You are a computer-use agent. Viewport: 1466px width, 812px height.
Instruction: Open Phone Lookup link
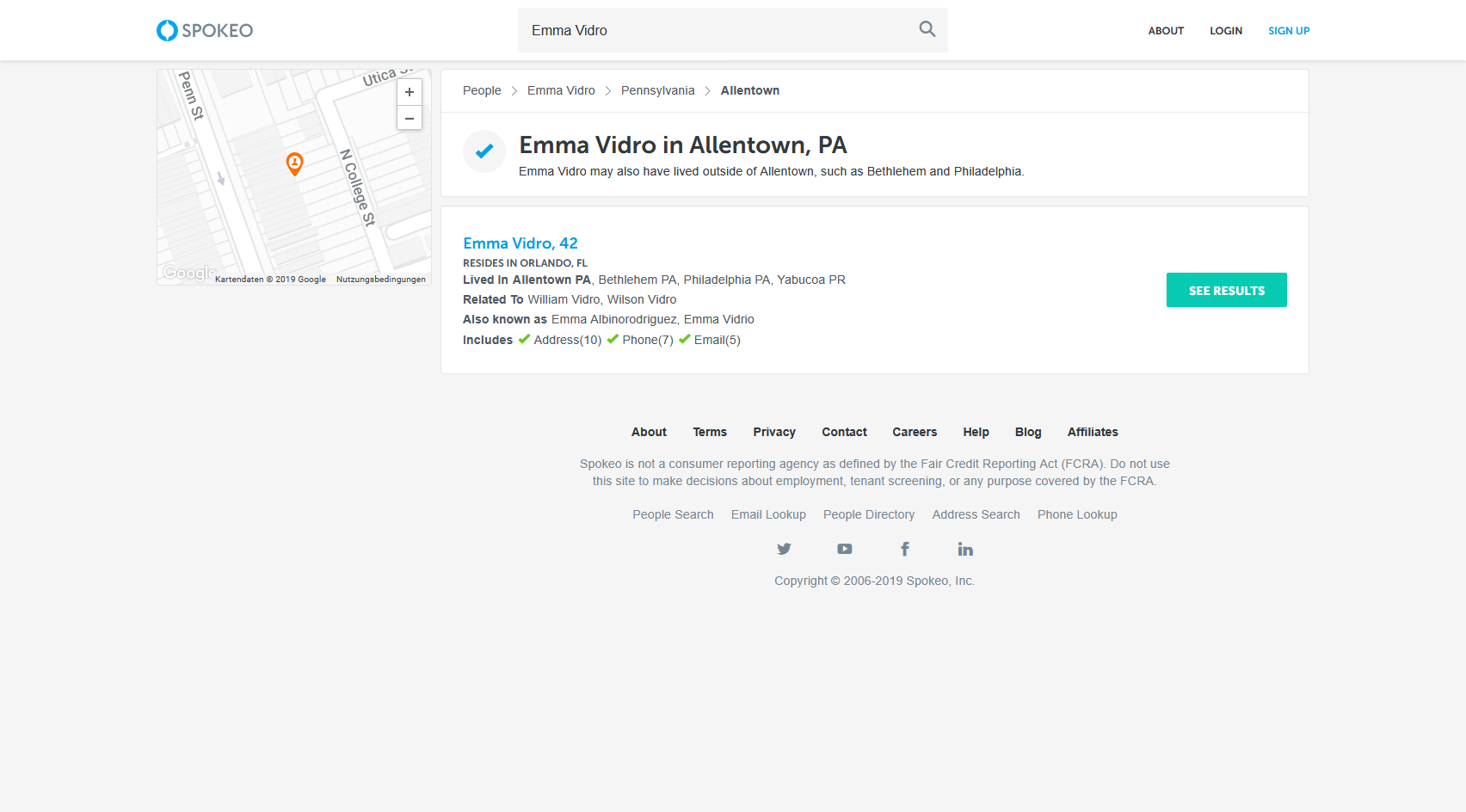pyautogui.click(x=1077, y=514)
